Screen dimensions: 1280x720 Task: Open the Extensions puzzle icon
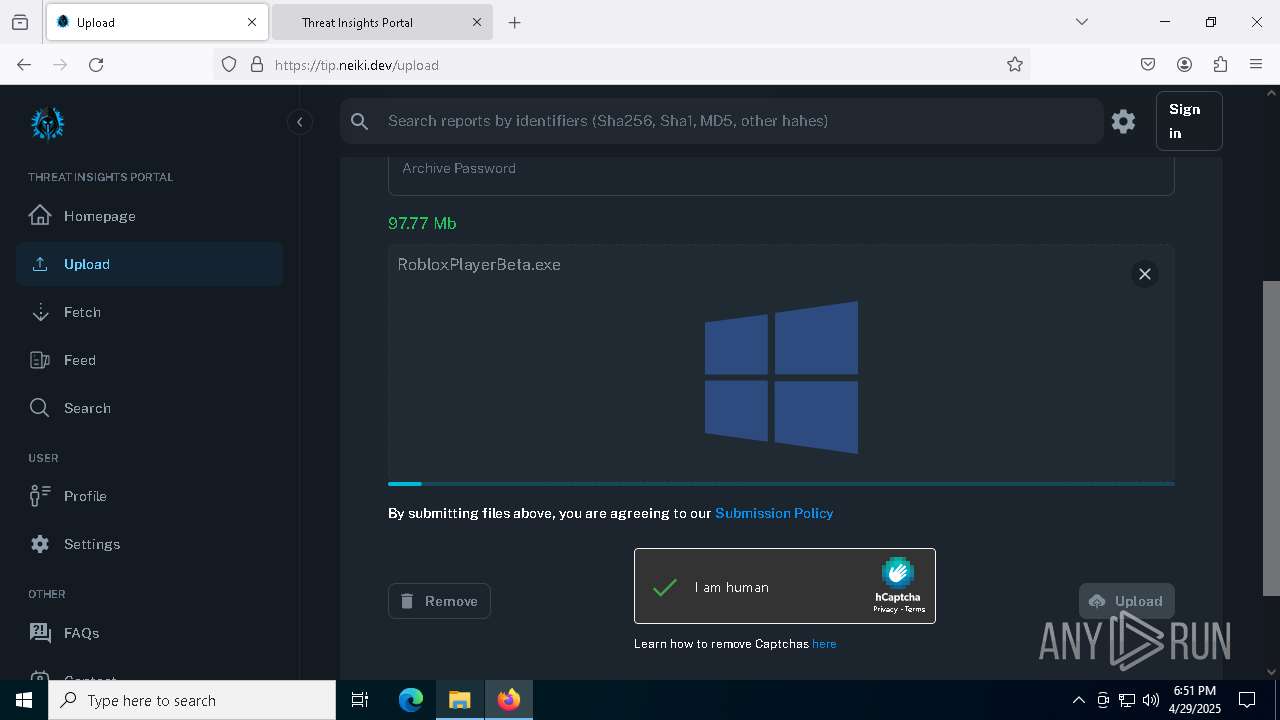point(1220,65)
